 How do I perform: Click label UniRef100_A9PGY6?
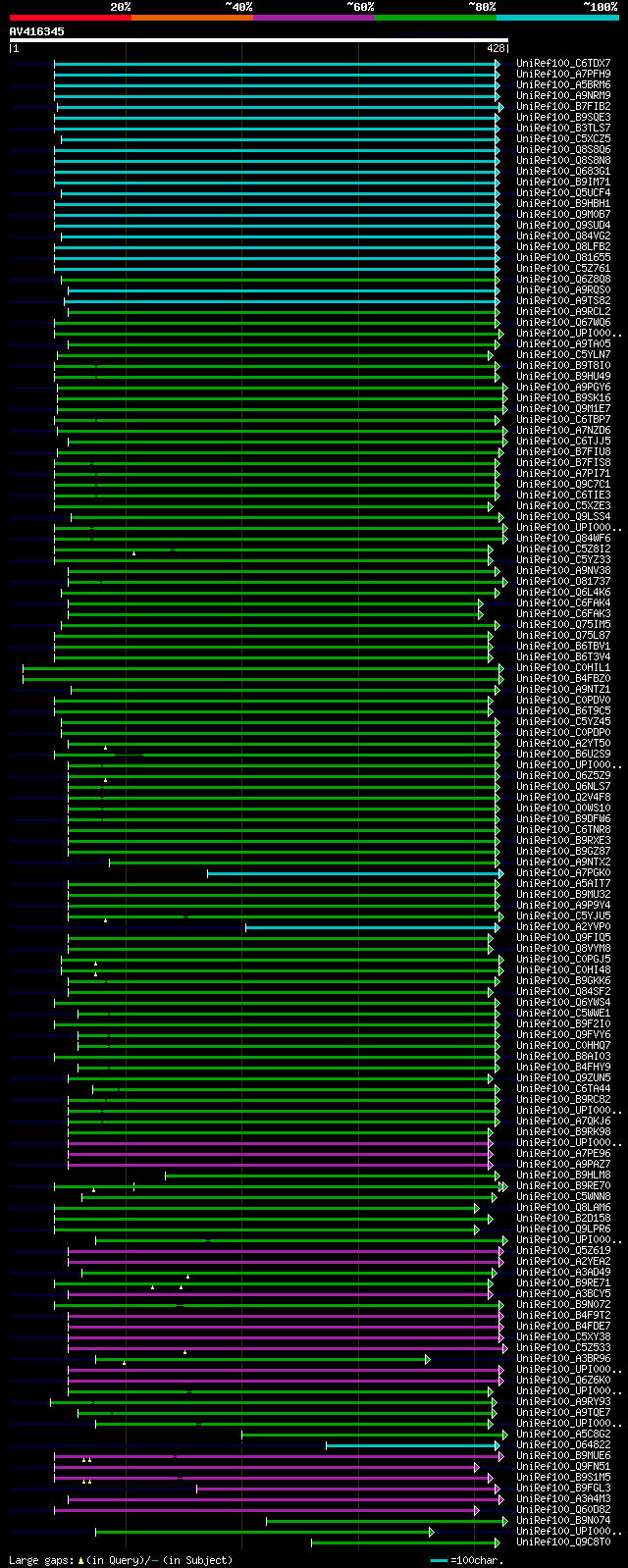[563, 388]
